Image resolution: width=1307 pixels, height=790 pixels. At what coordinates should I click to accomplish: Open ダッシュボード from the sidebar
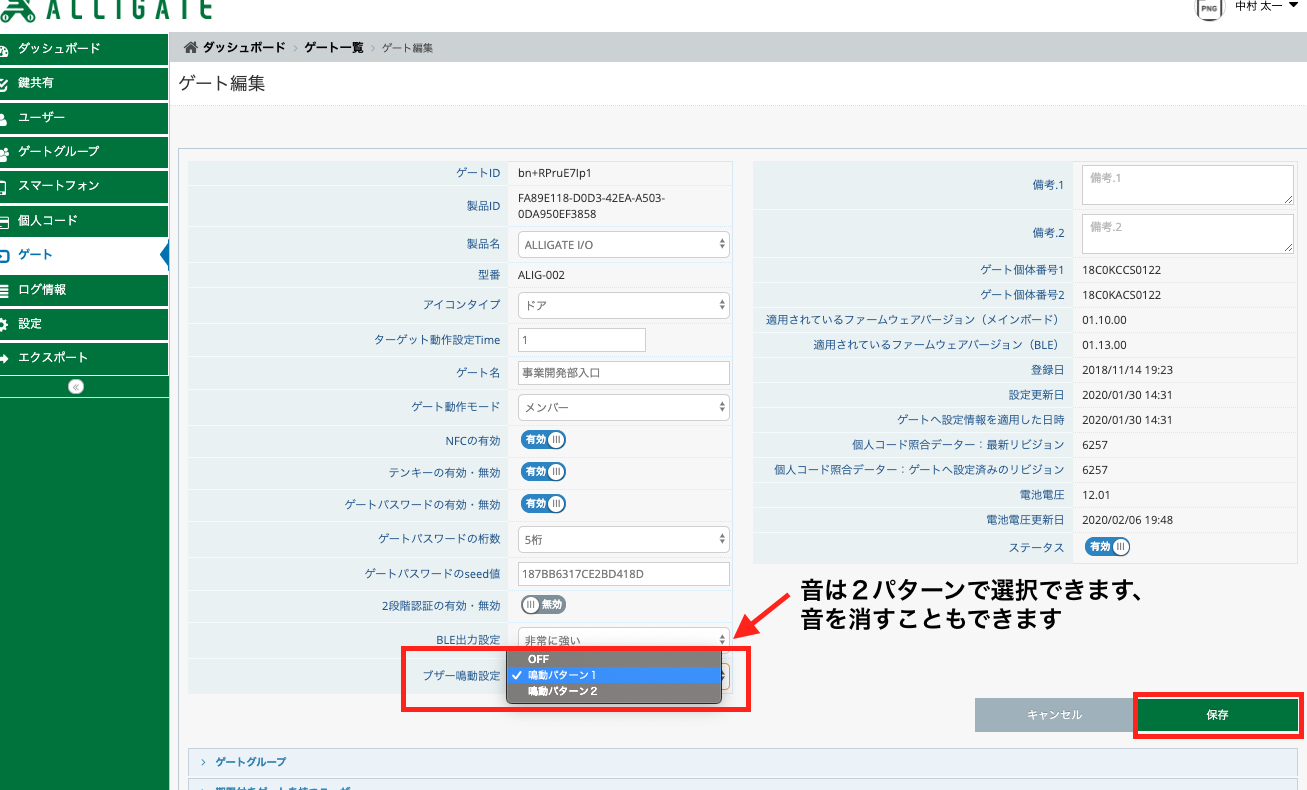pos(84,48)
